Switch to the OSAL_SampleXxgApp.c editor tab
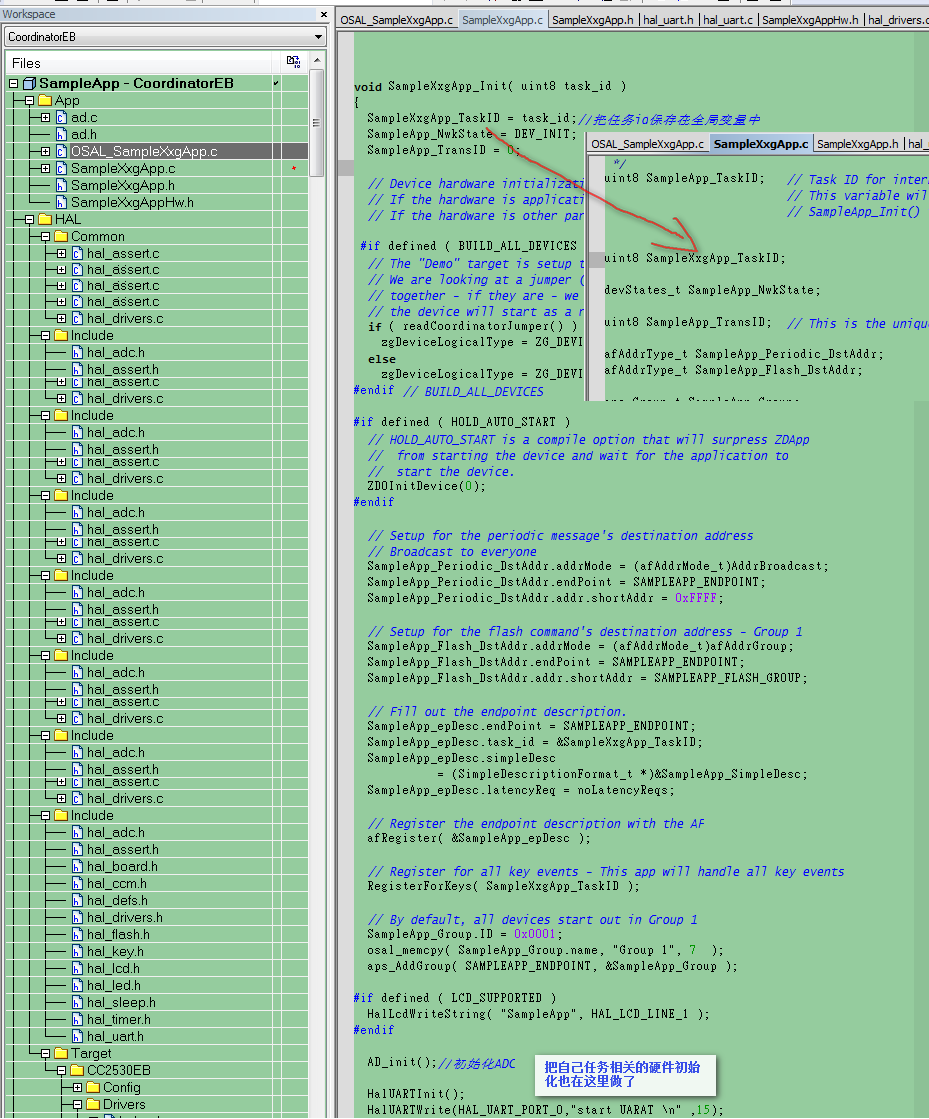 click(x=397, y=20)
